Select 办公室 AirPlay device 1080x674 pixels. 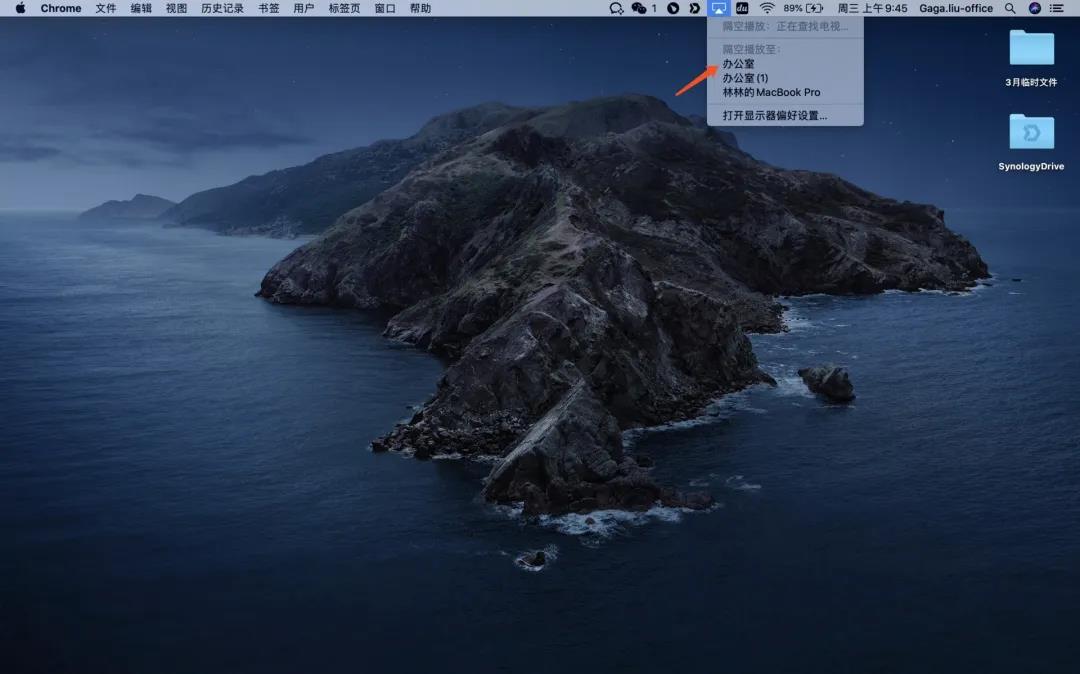(x=738, y=64)
